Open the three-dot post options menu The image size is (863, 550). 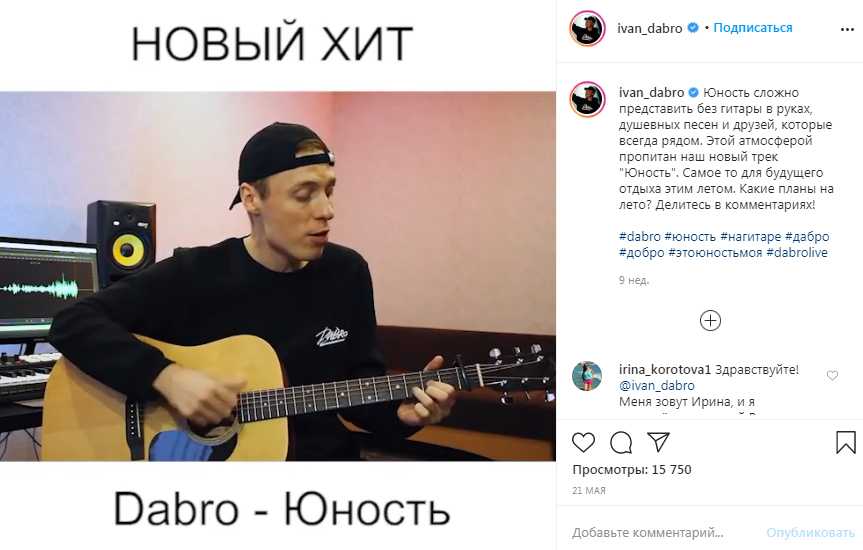click(847, 29)
